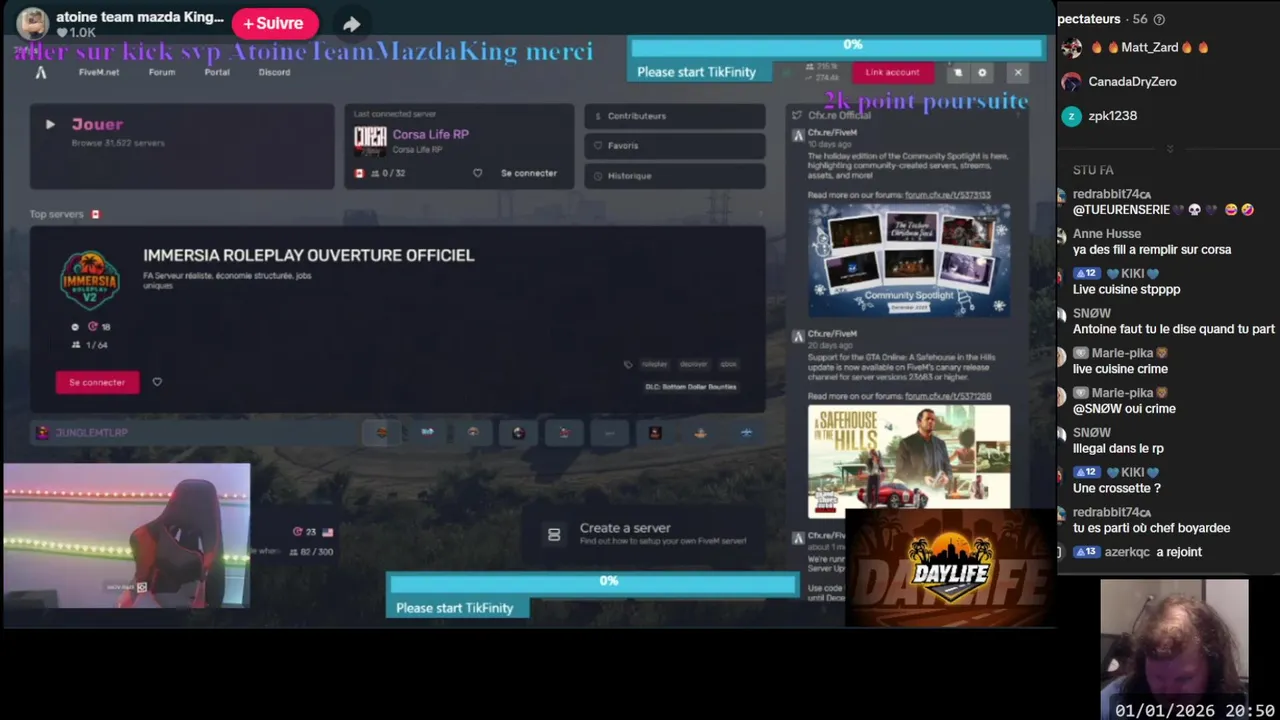The height and width of the screenshot is (720, 1280).
Task: Follow the forum.cfx.re/t/5373133 link
Action: (x=948, y=195)
